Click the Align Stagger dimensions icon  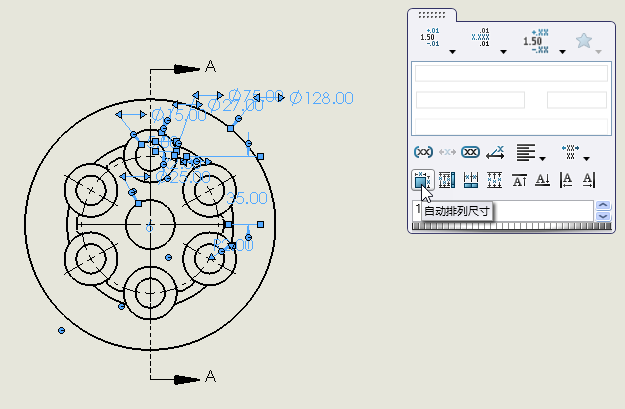click(494, 180)
